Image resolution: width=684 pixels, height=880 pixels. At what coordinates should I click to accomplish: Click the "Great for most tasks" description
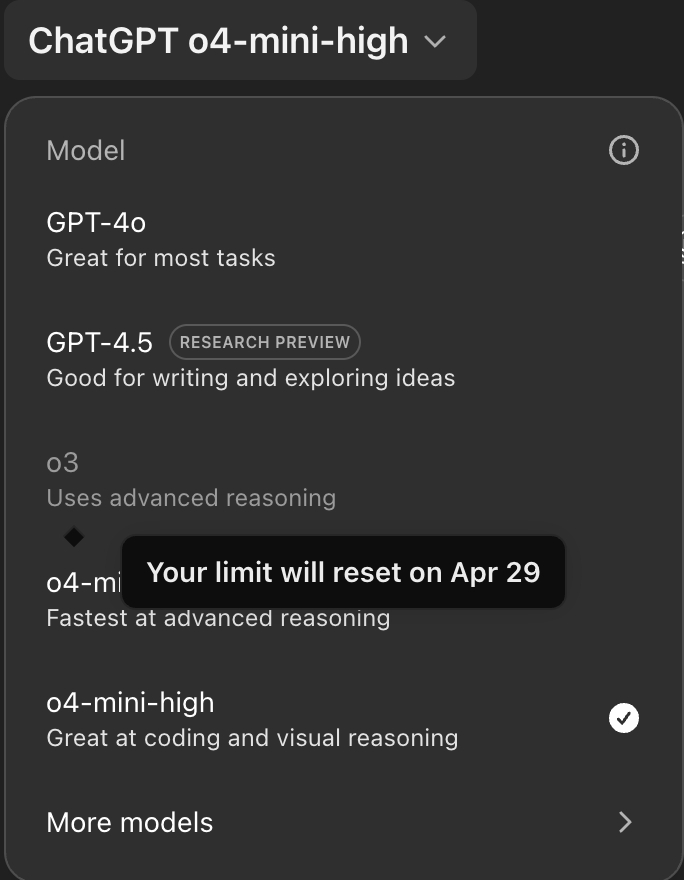coord(161,258)
